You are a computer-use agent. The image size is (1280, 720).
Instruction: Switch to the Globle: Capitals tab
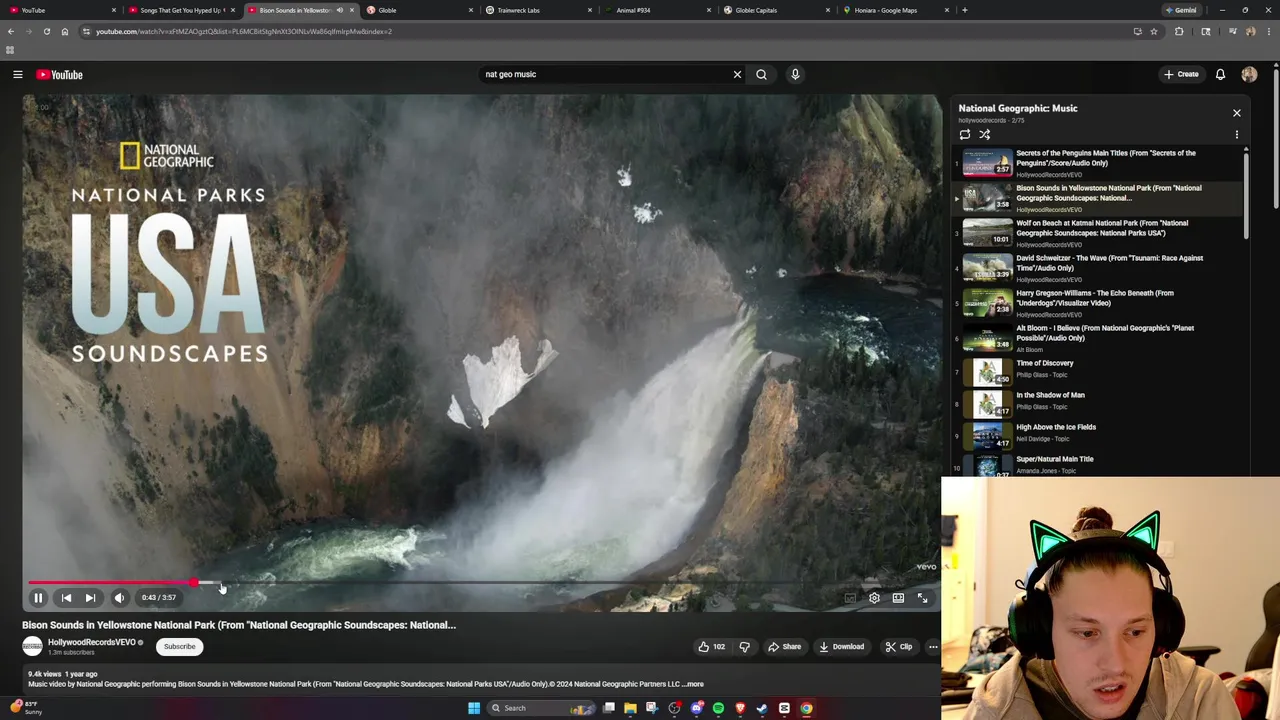click(777, 10)
